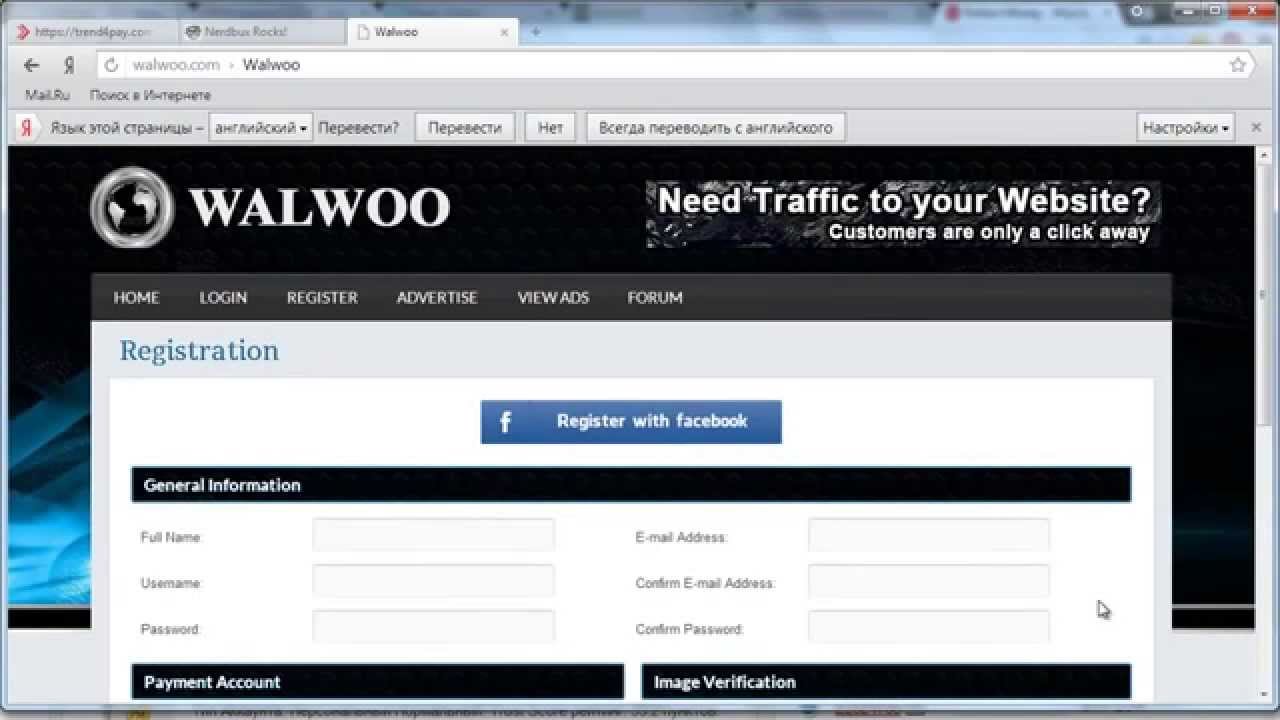Click the browser back arrow
Viewport: 1280px width, 720px height.
coord(32,65)
